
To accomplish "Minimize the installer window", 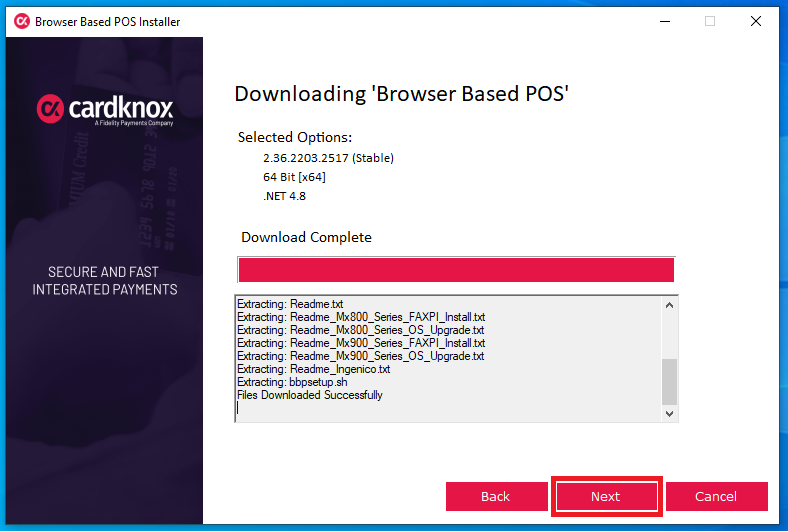I will coord(665,21).
